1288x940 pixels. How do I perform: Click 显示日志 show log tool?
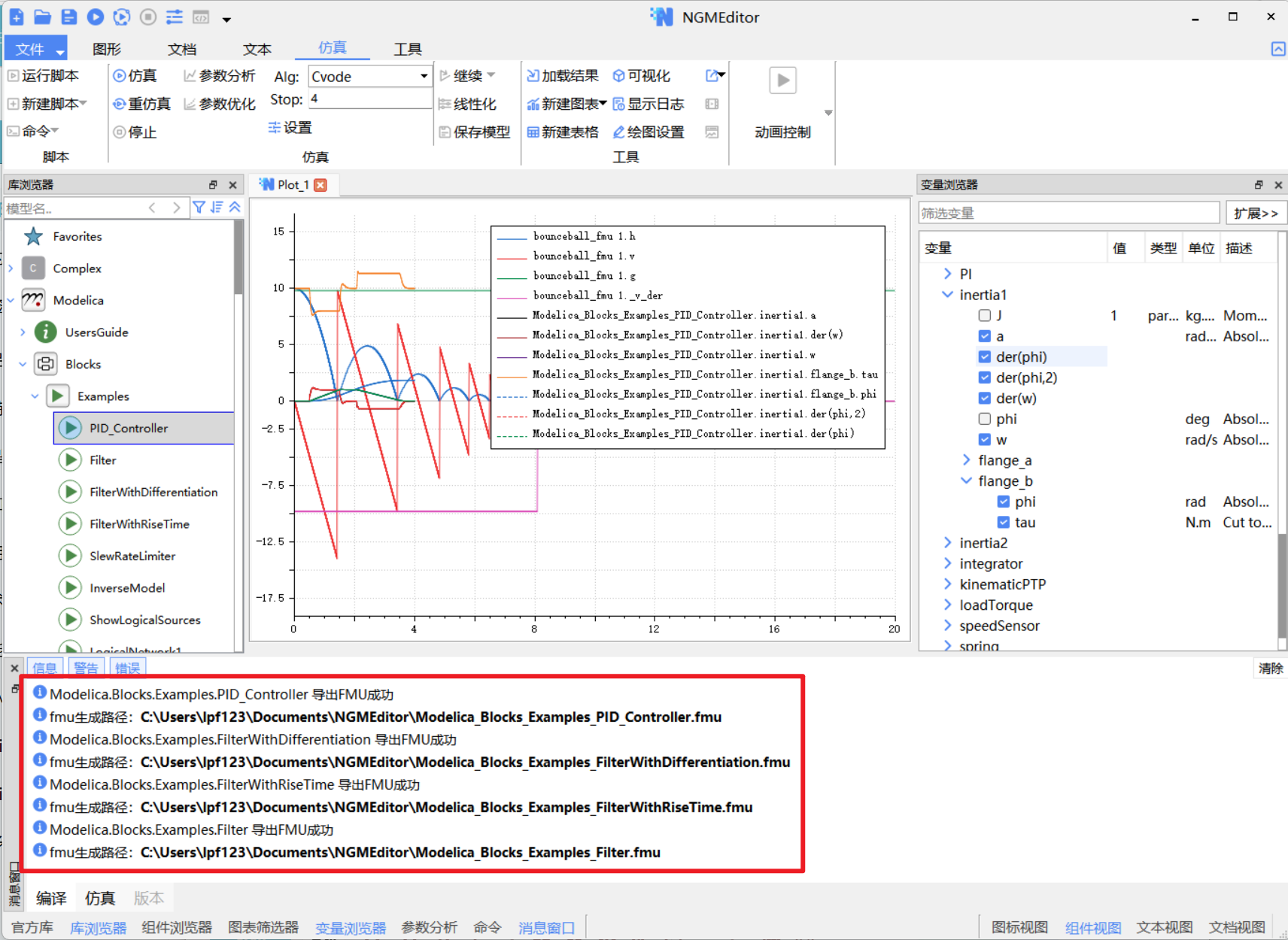tap(649, 104)
